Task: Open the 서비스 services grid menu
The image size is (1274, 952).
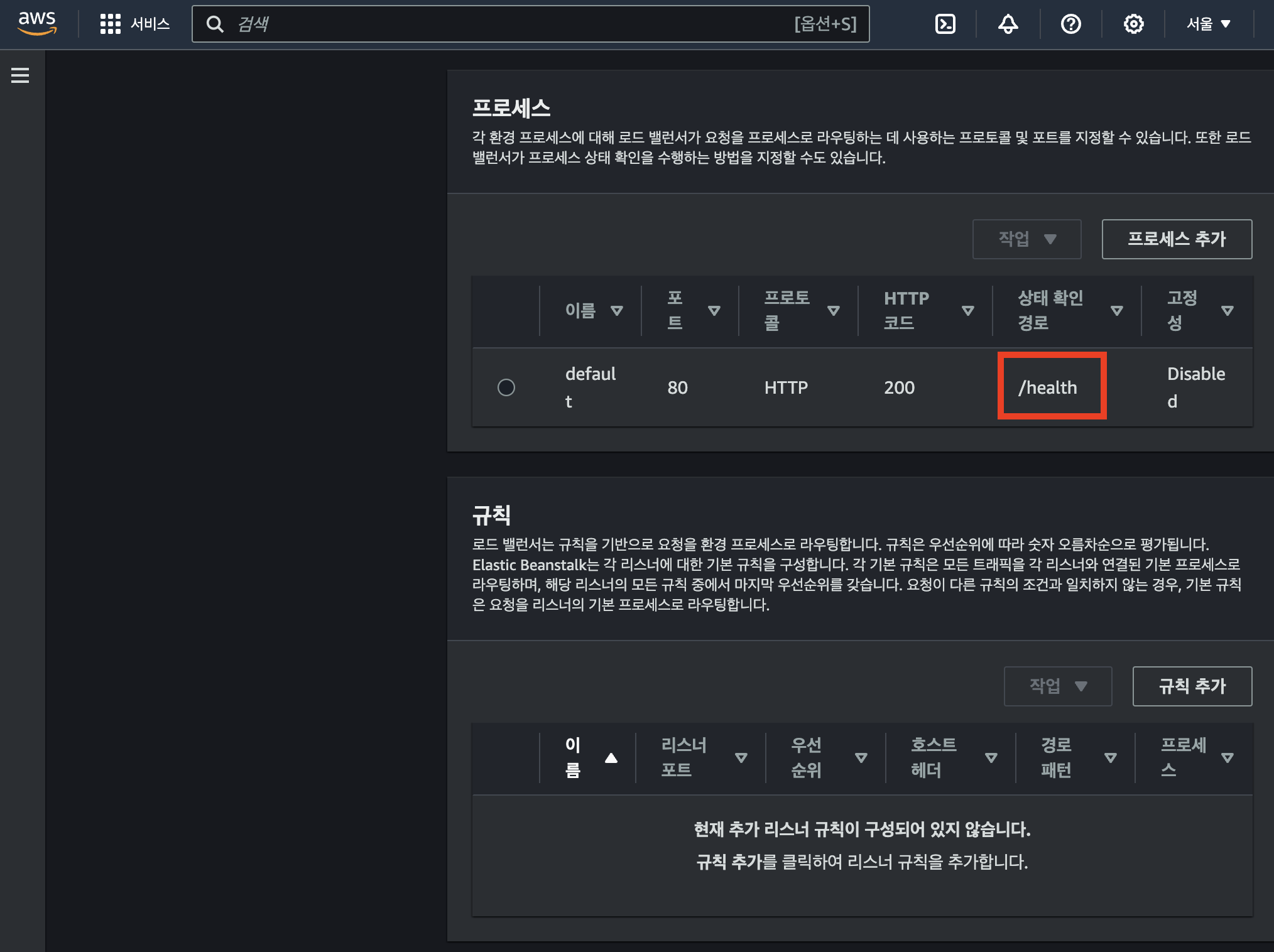Action: [135, 24]
